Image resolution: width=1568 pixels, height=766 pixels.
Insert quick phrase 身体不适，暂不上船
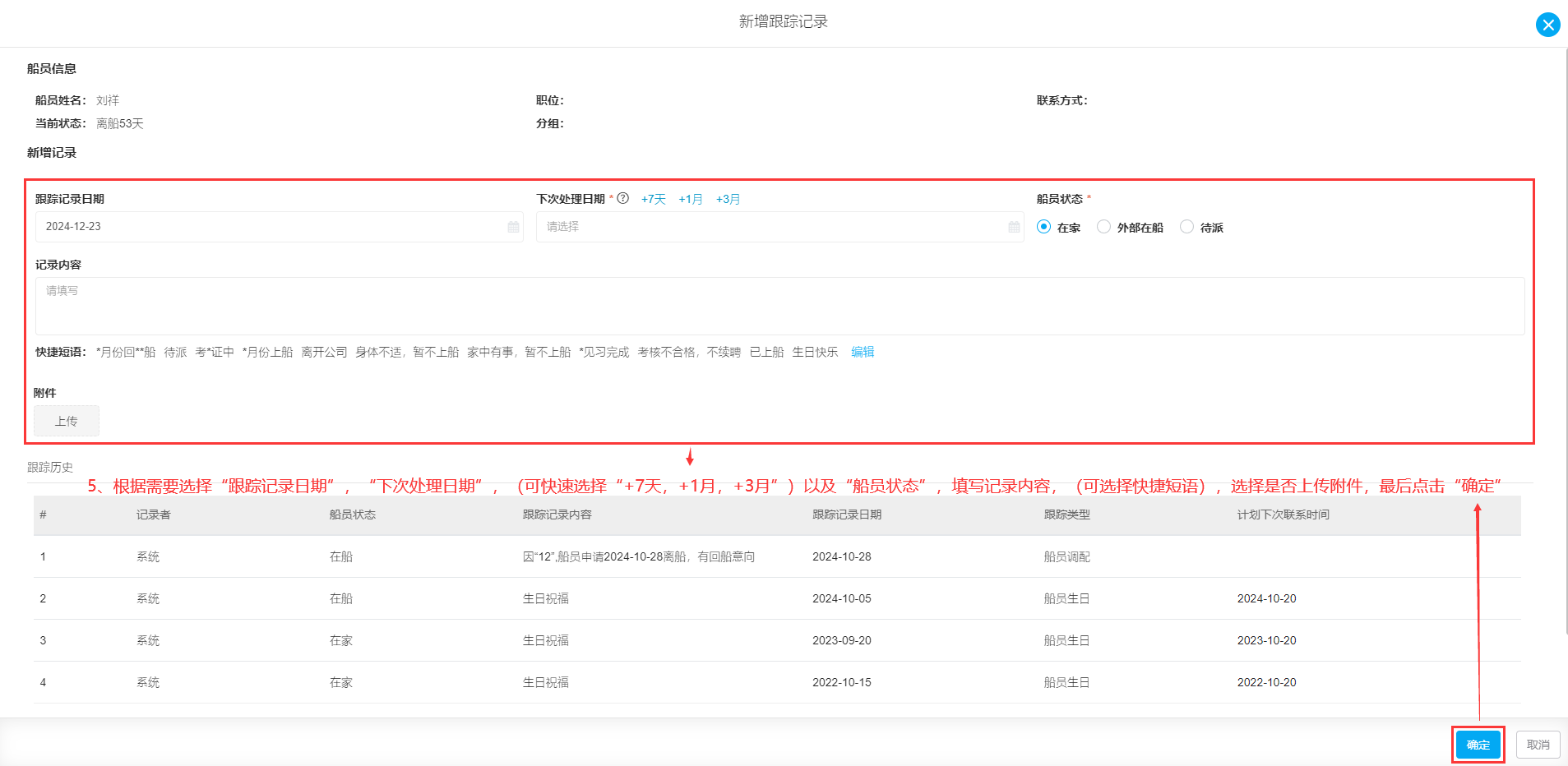tap(407, 352)
